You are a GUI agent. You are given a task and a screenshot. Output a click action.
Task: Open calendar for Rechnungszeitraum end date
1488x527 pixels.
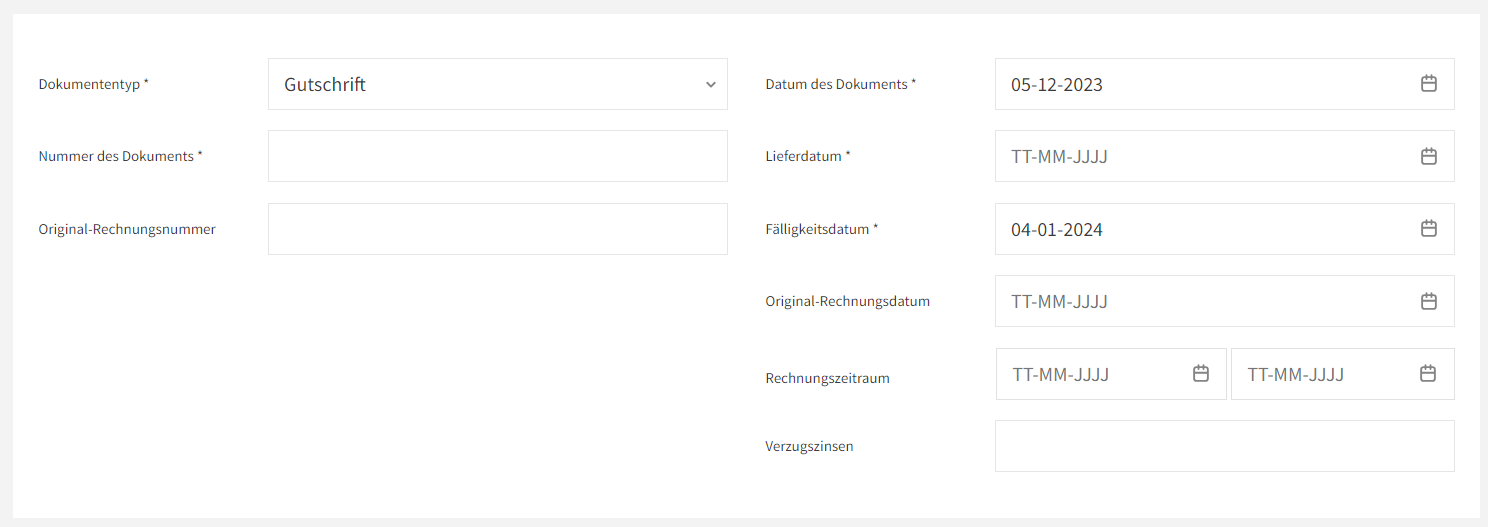click(1428, 374)
